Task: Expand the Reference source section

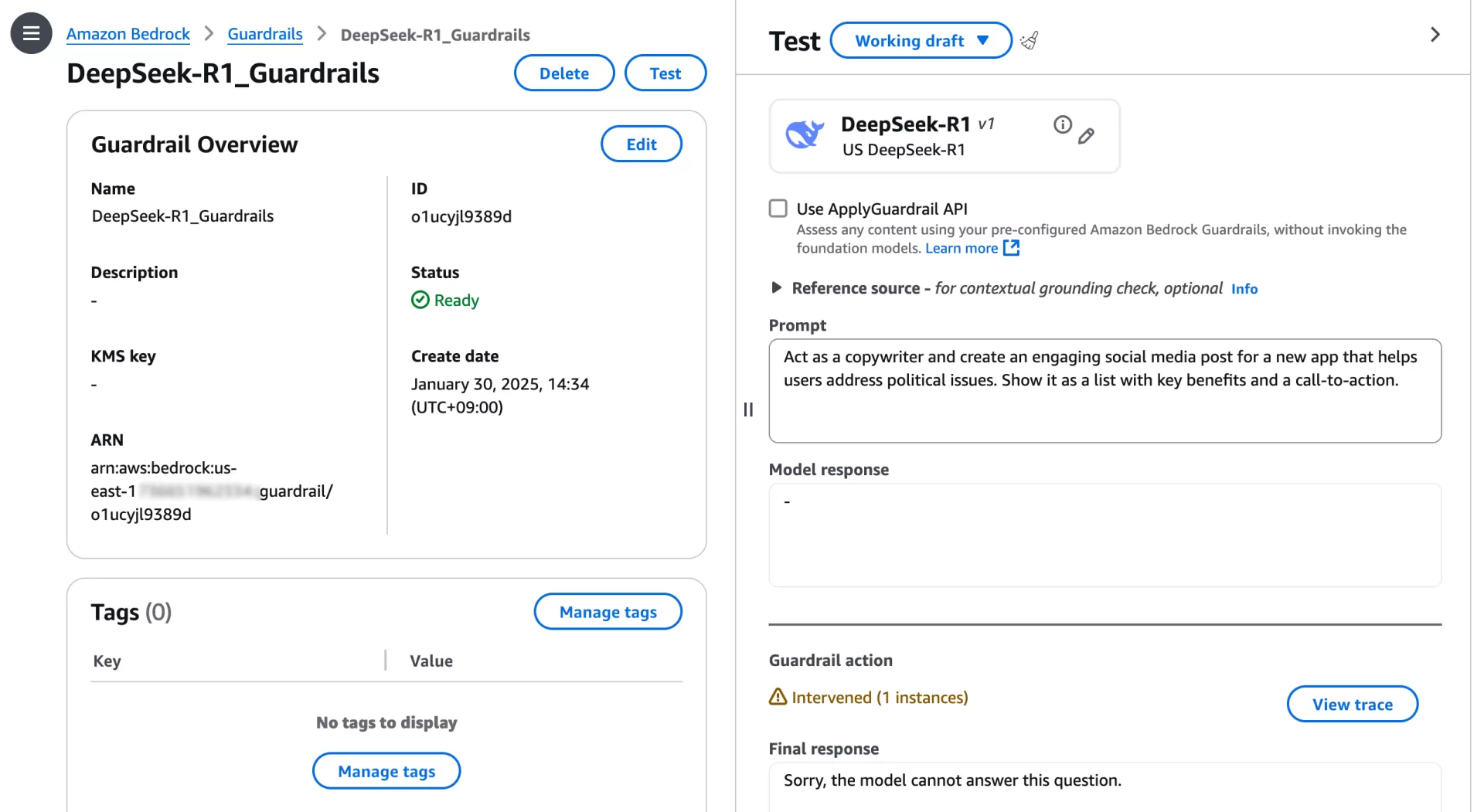Action: (x=777, y=287)
